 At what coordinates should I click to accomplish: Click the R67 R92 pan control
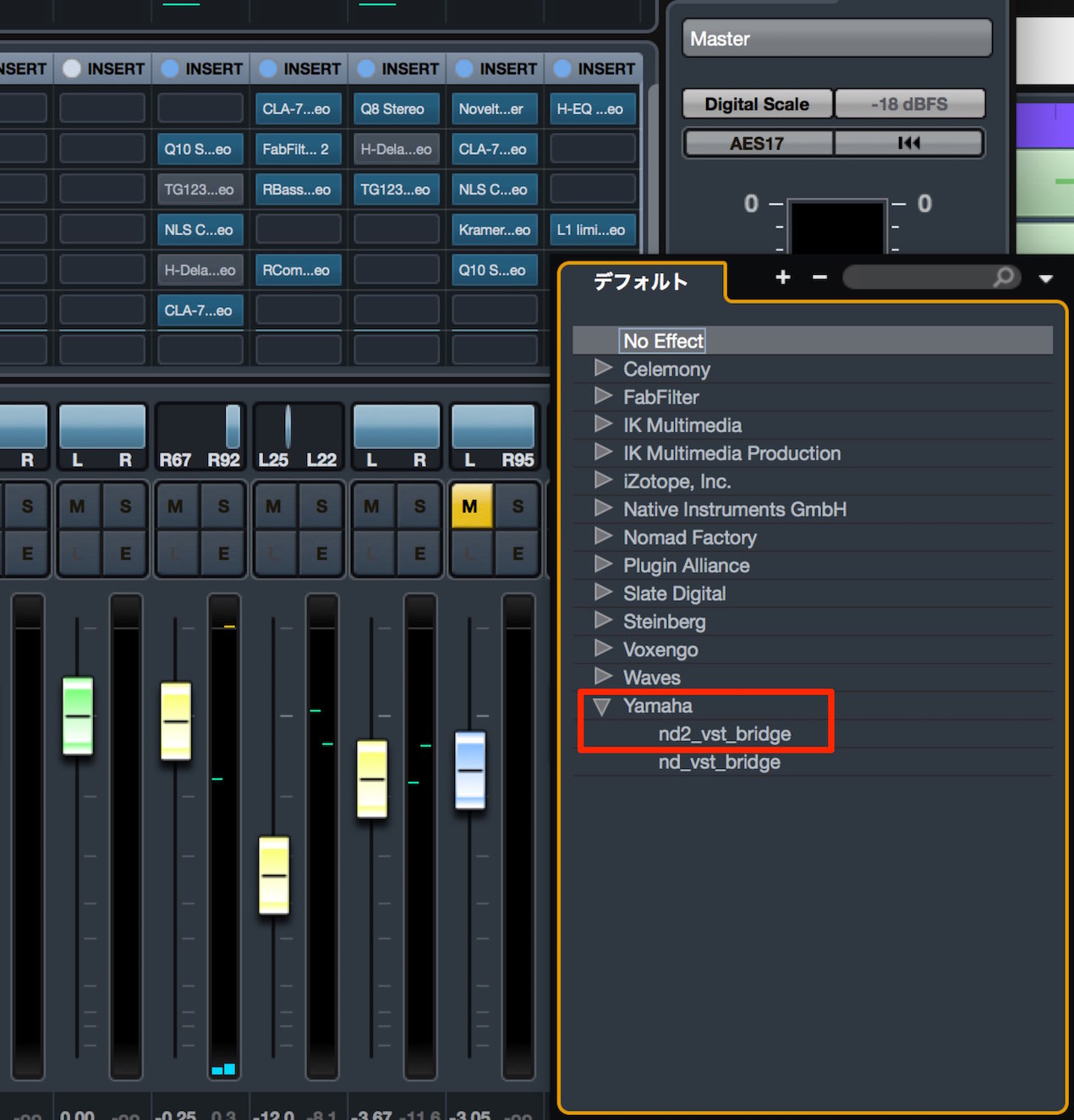pos(200,426)
